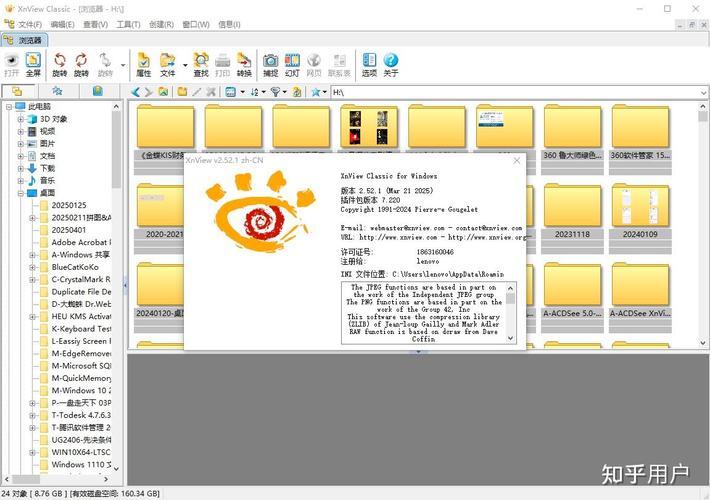Click the 属性 (properties) toolbar icon
This screenshot has width=710, height=500.
tap(143, 64)
